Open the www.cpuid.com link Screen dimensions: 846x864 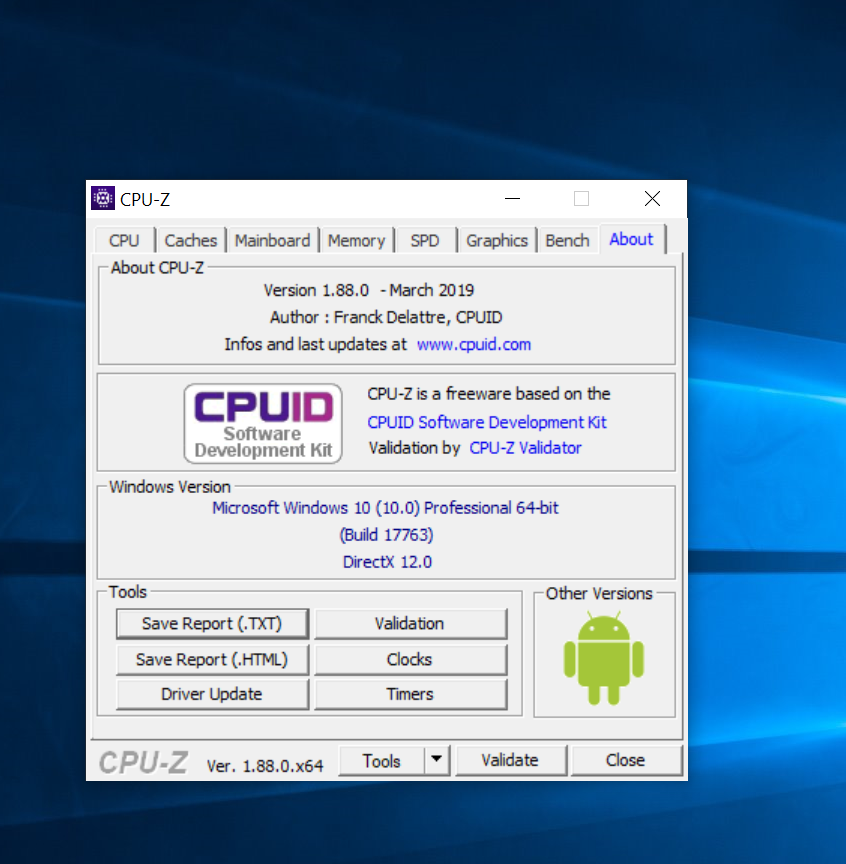pos(474,344)
